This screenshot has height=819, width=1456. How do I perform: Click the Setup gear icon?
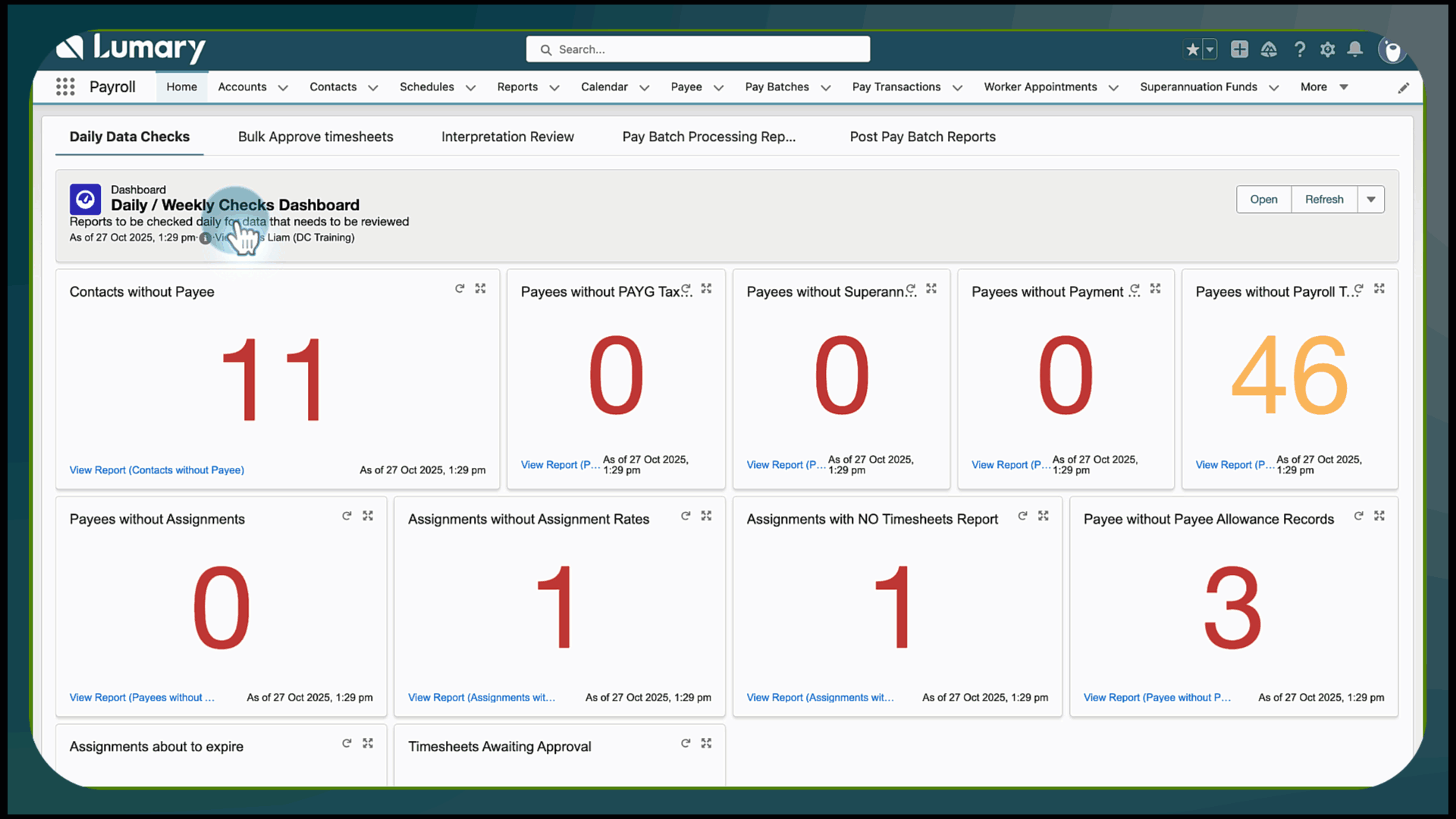1327,49
